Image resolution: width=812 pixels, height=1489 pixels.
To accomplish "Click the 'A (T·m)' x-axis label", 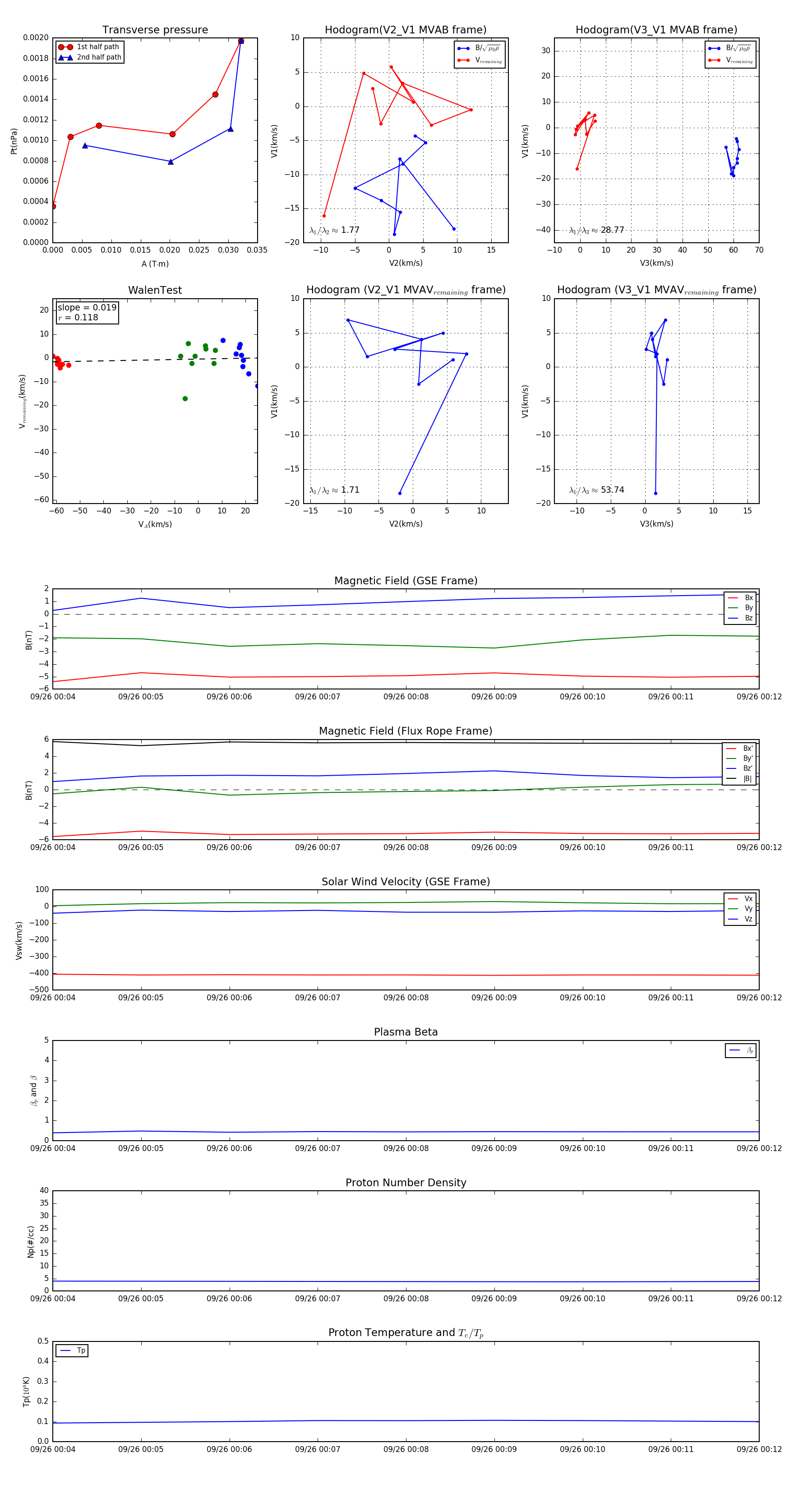I will pos(155,264).
